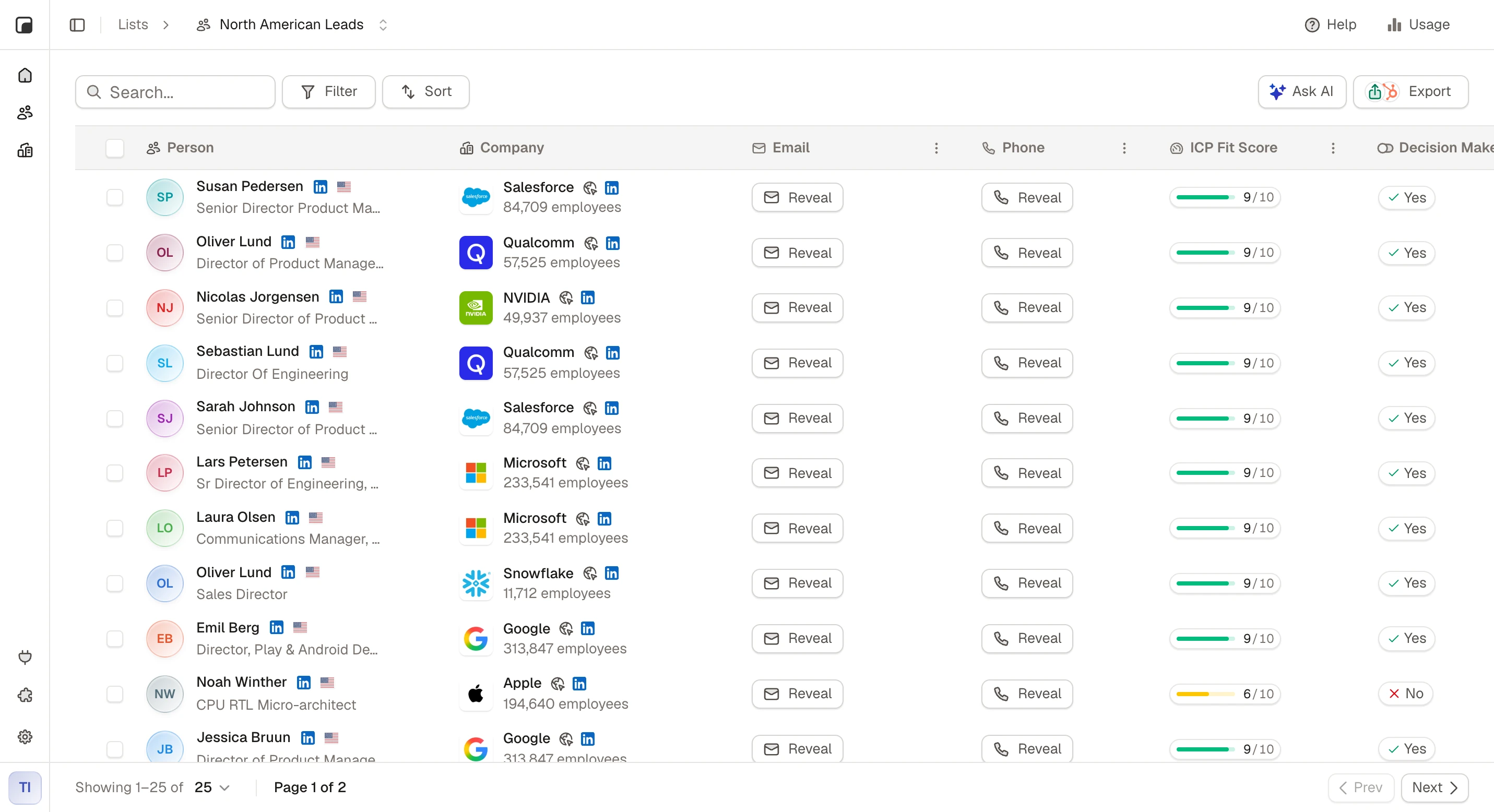1494x812 pixels.
Task: Reveal Nicolas Jorgensen's phone
Action: 1027,308
